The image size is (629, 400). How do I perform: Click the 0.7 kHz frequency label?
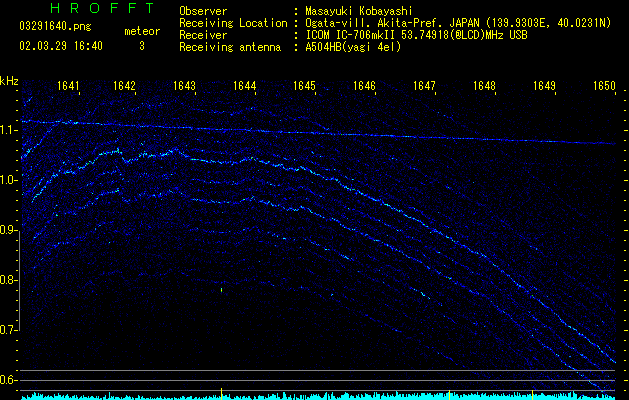coord(9,330)
